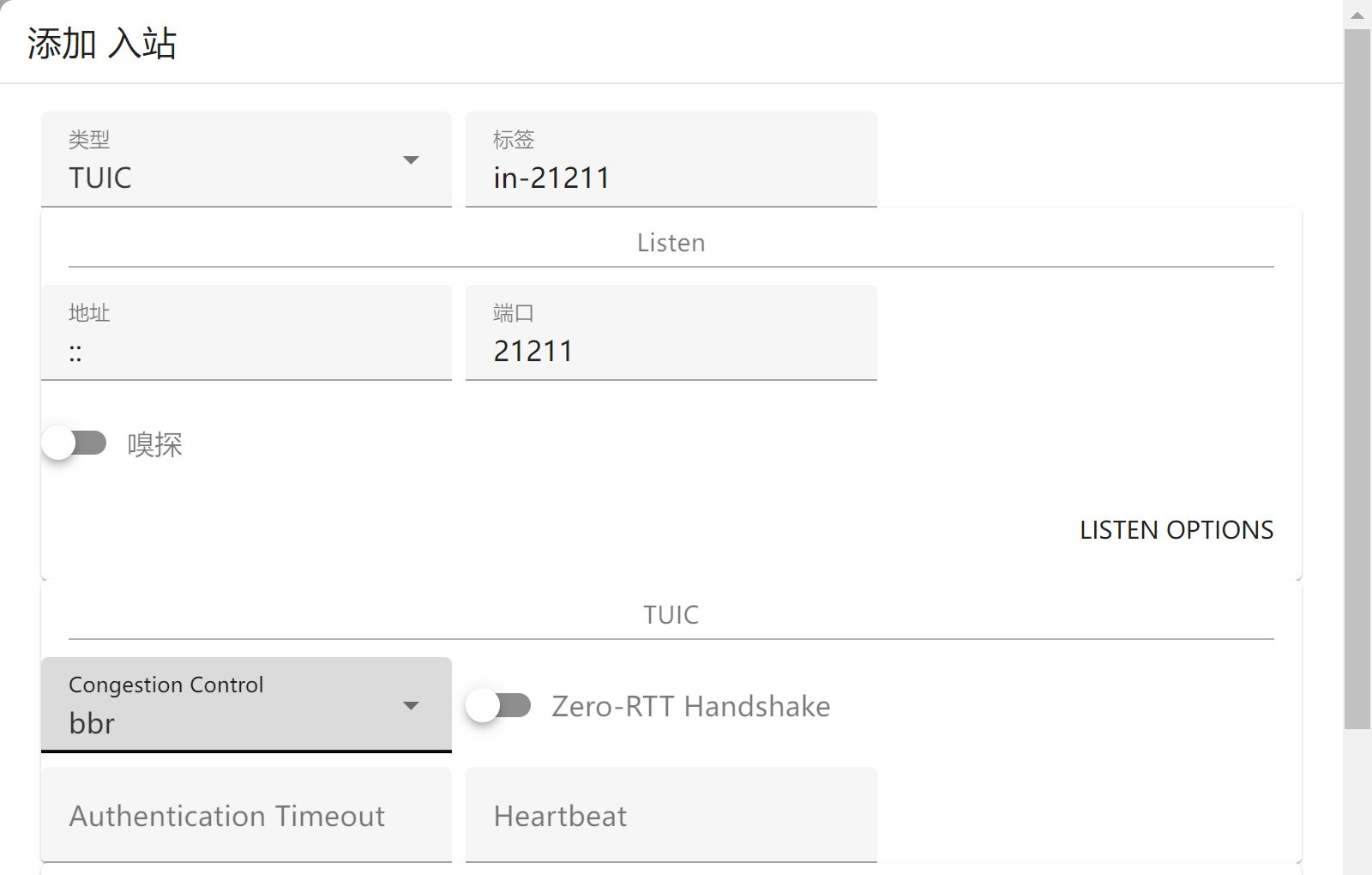Screen dimensions: 1372x875
Task: Focus the Authentication Timeout field
Action: (246, 816)
